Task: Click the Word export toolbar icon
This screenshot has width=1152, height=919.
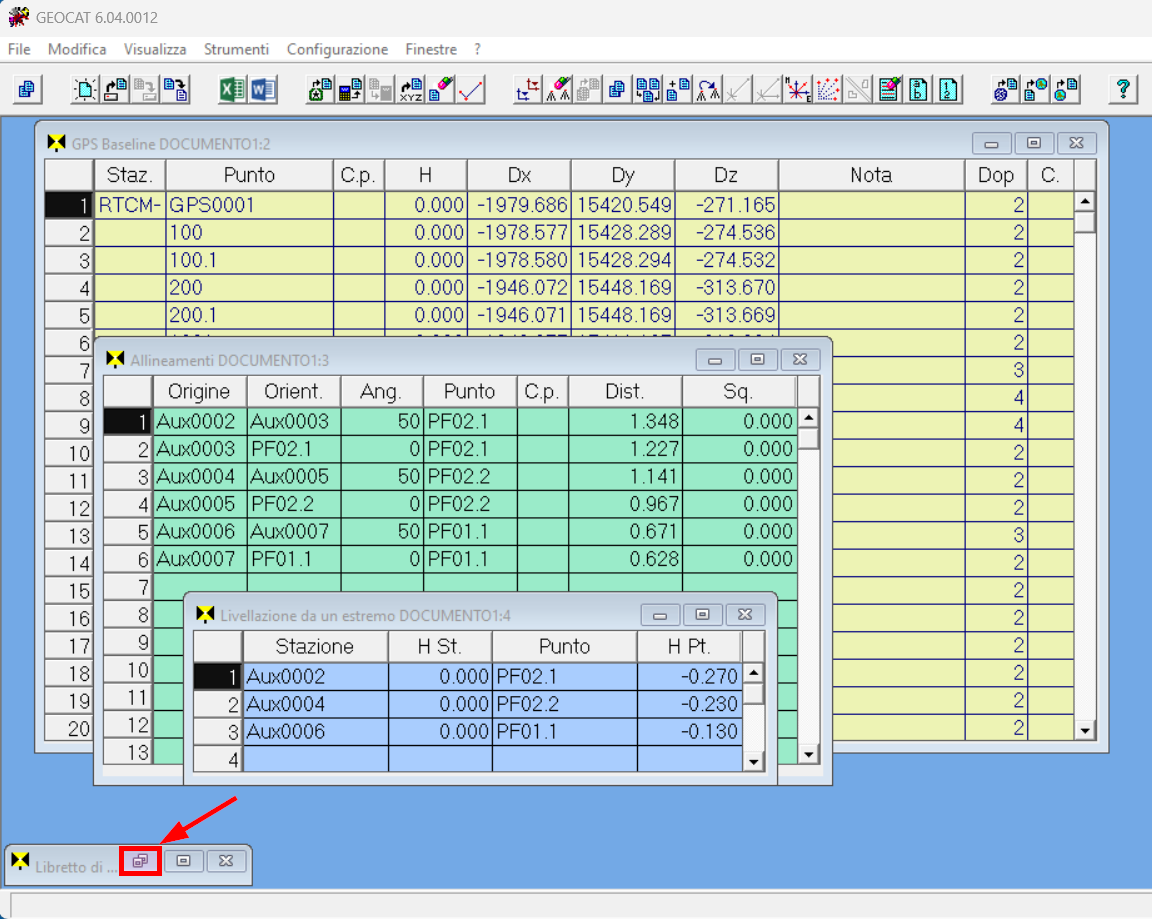Action: coord(262,90)
